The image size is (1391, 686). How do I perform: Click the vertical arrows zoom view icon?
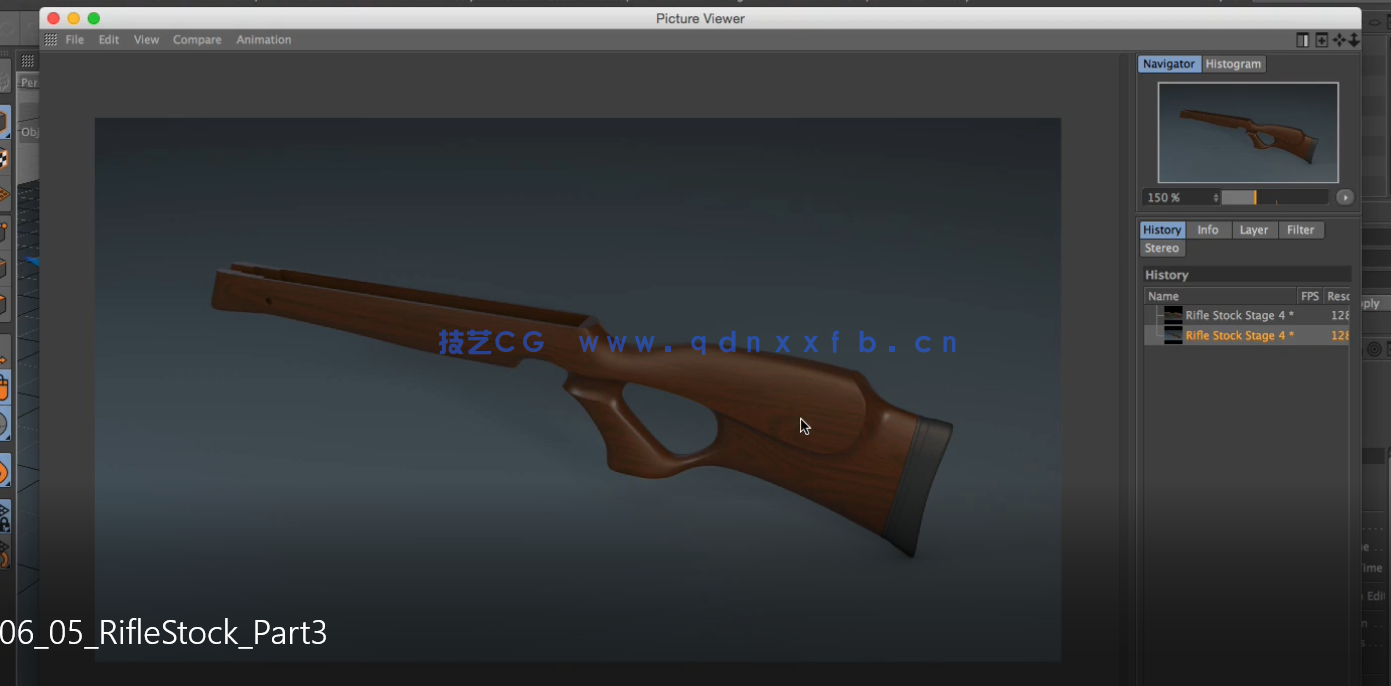point(1354,40)
